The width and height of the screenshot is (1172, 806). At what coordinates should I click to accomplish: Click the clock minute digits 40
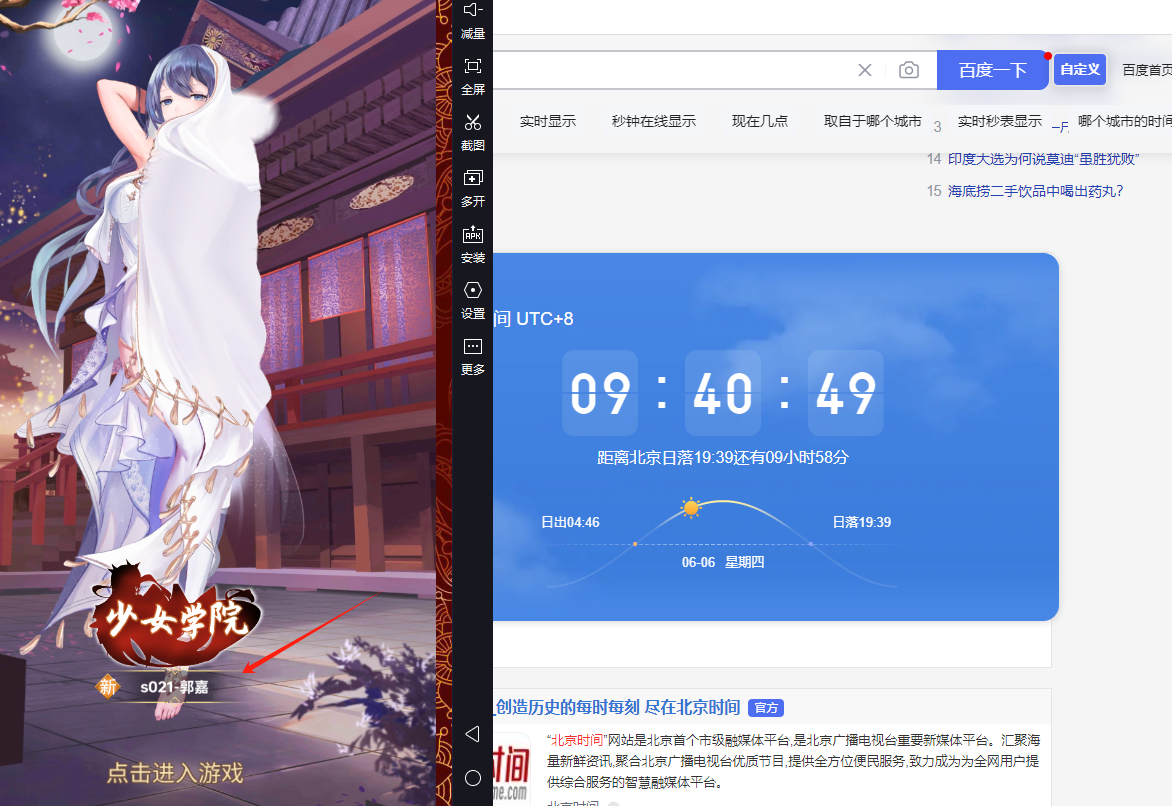[723, 393]
